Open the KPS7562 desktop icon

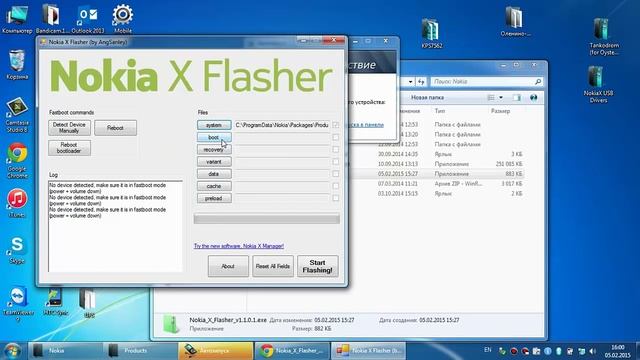pyautogui.click(x=431, y=33)
